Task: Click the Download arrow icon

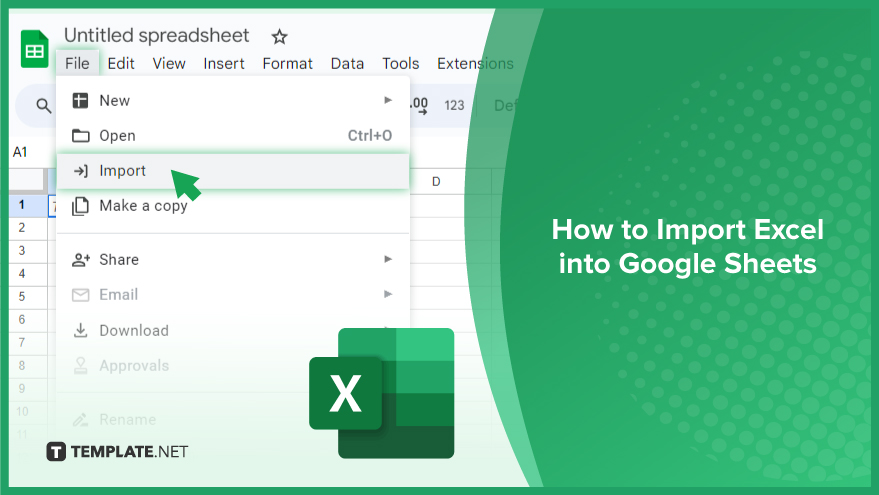Action: coord(81,330)
